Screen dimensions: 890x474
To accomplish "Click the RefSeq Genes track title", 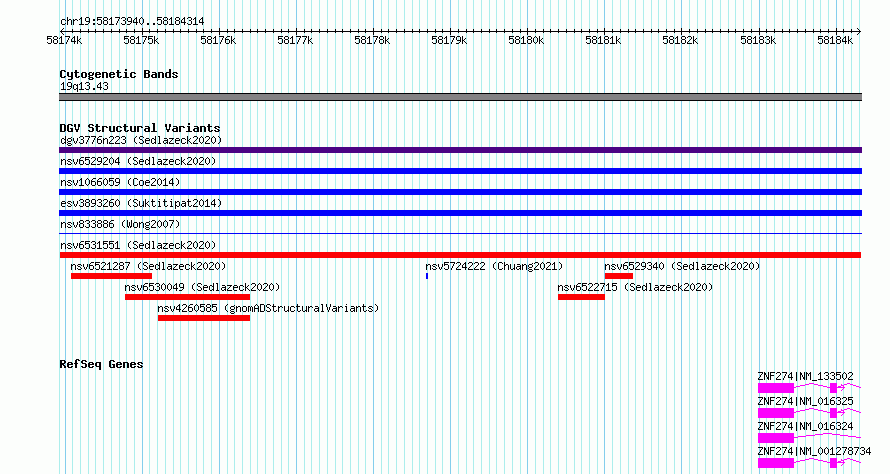I will (x=101, y=364).
